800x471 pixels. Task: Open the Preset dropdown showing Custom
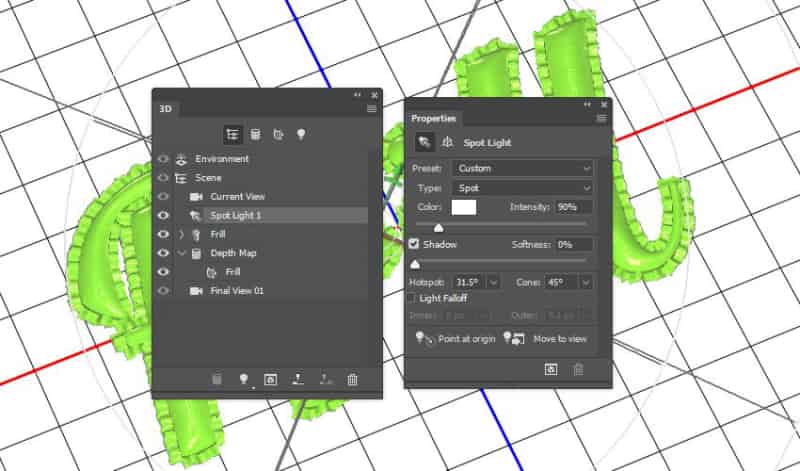coord(522,168)
